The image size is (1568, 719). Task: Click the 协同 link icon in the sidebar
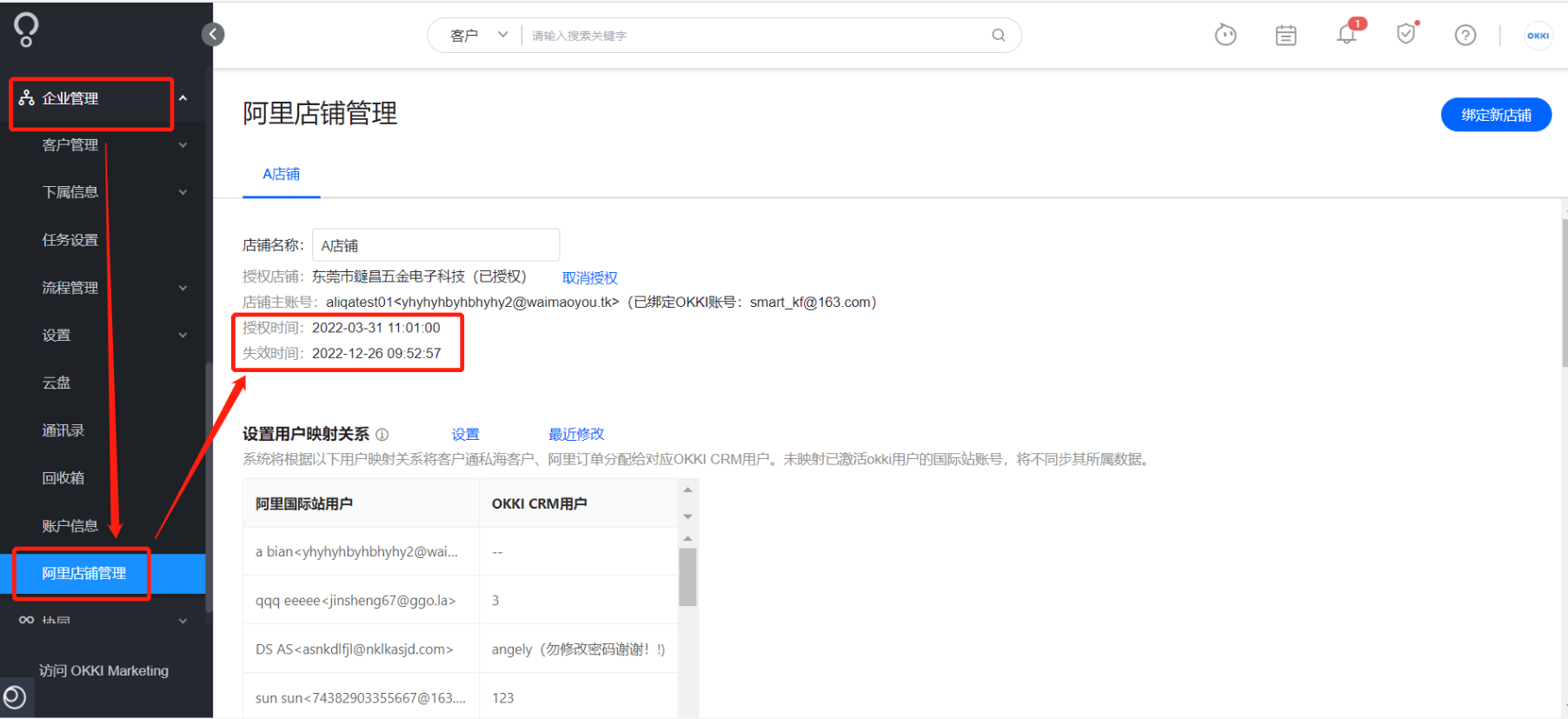(27, 620)
